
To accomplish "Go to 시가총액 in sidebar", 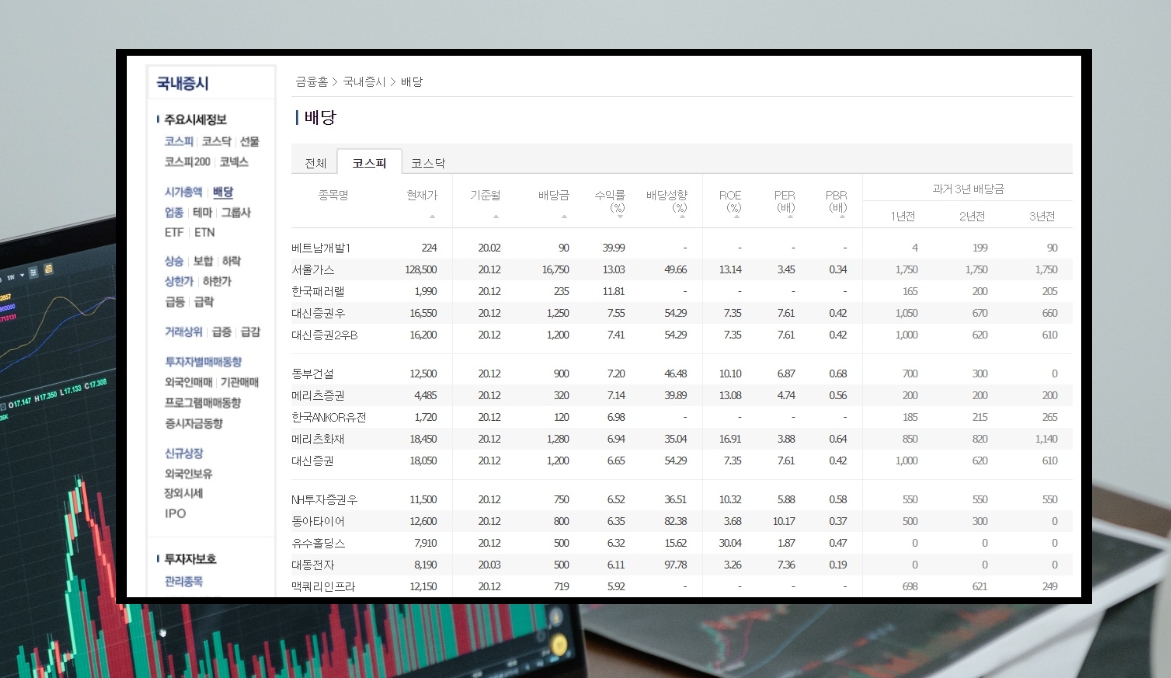I will click(x=184, y=192).
